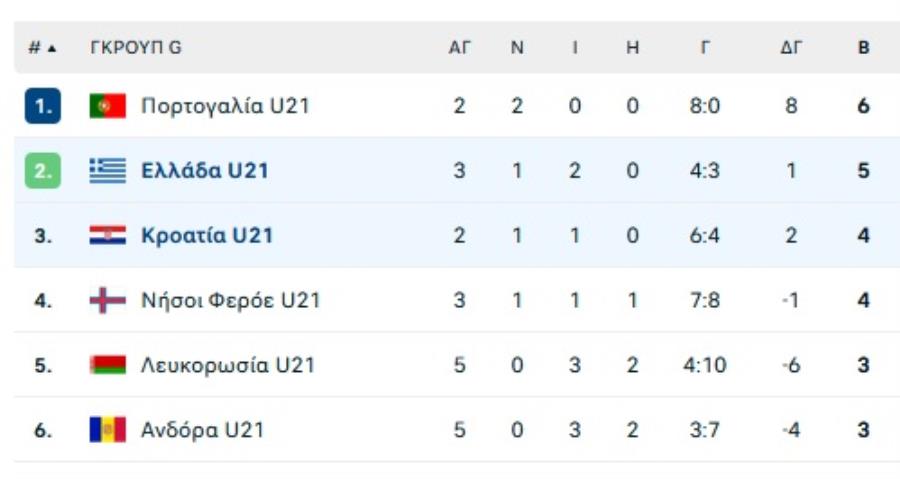The width and height of the screenshot is (900, 479).
Task: Click the green rank 2 badge
Action: click(42, 171)
